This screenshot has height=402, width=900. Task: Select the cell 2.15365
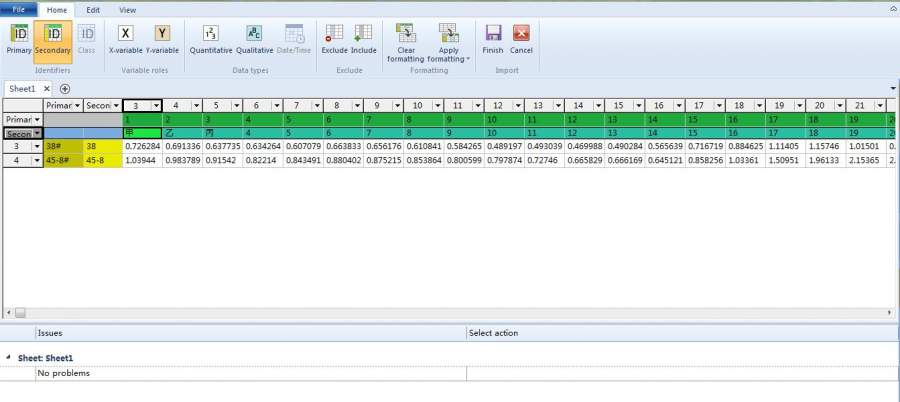point(866,161)
